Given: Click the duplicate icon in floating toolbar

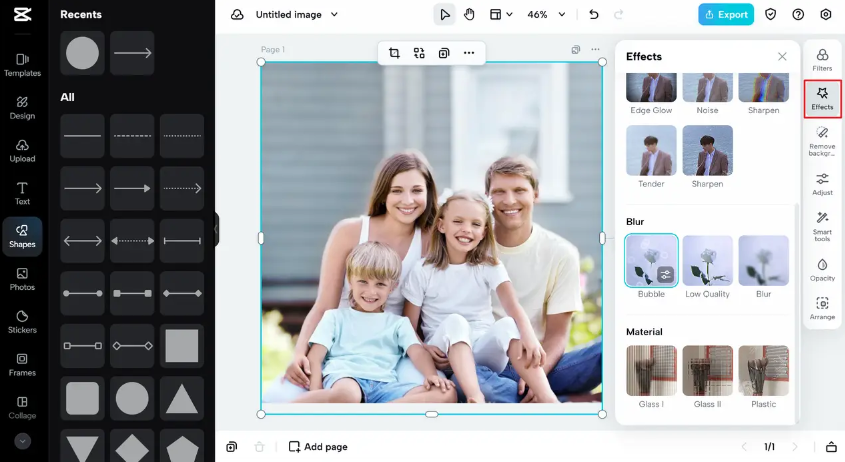Looking at the screenshot, I should pos(444,53).
